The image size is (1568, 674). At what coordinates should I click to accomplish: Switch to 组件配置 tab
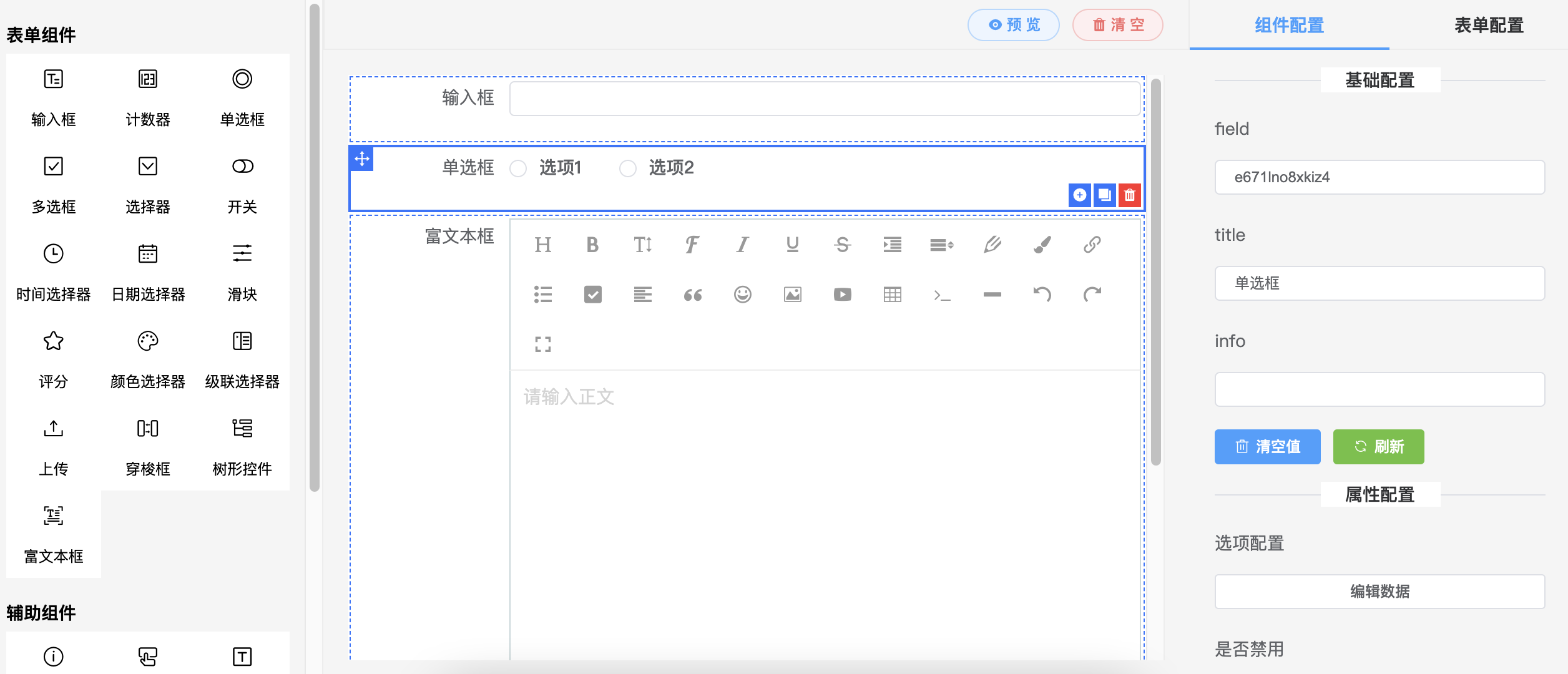(1289, 25)
